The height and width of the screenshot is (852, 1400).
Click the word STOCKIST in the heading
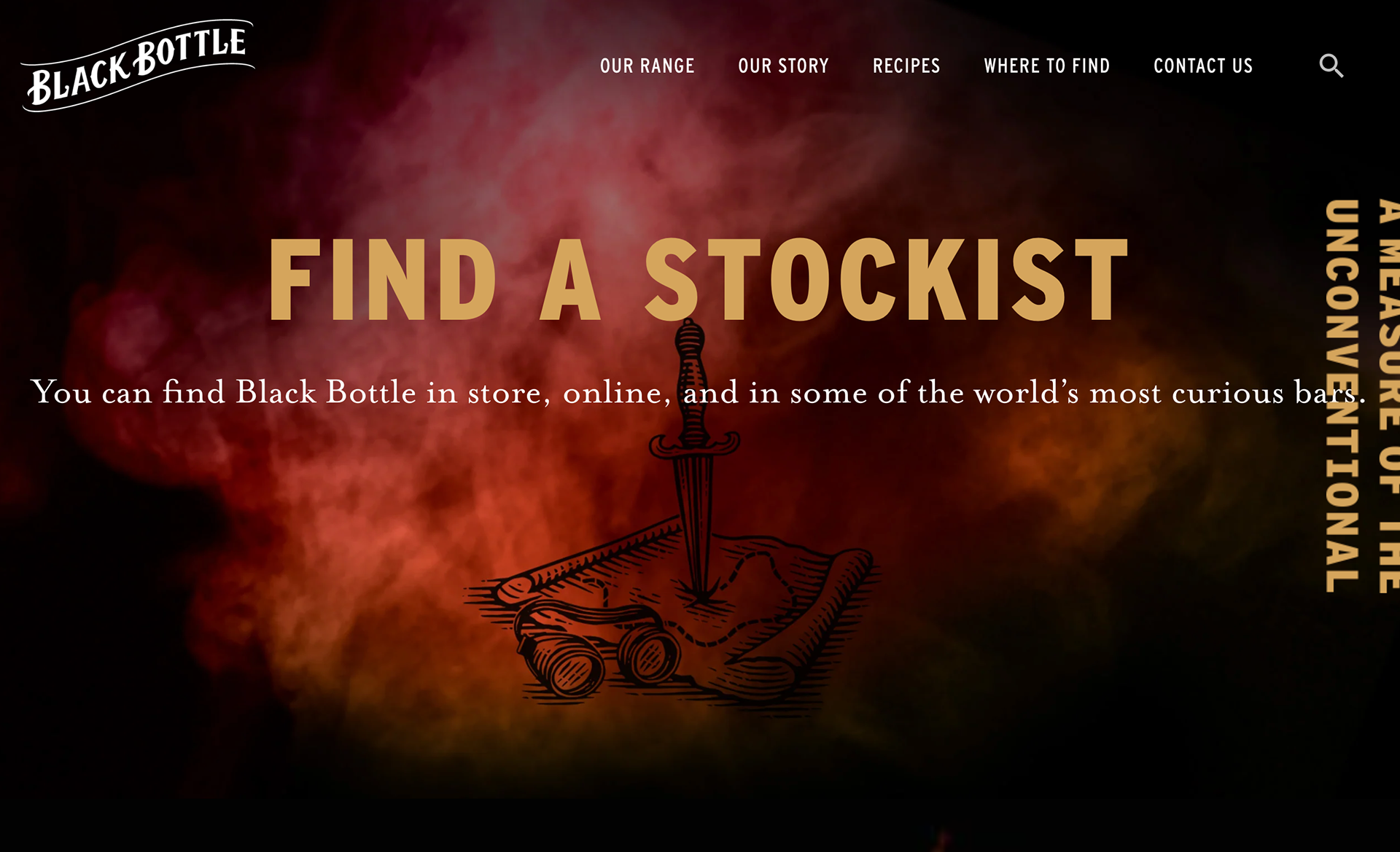click(x=887, y=279)
